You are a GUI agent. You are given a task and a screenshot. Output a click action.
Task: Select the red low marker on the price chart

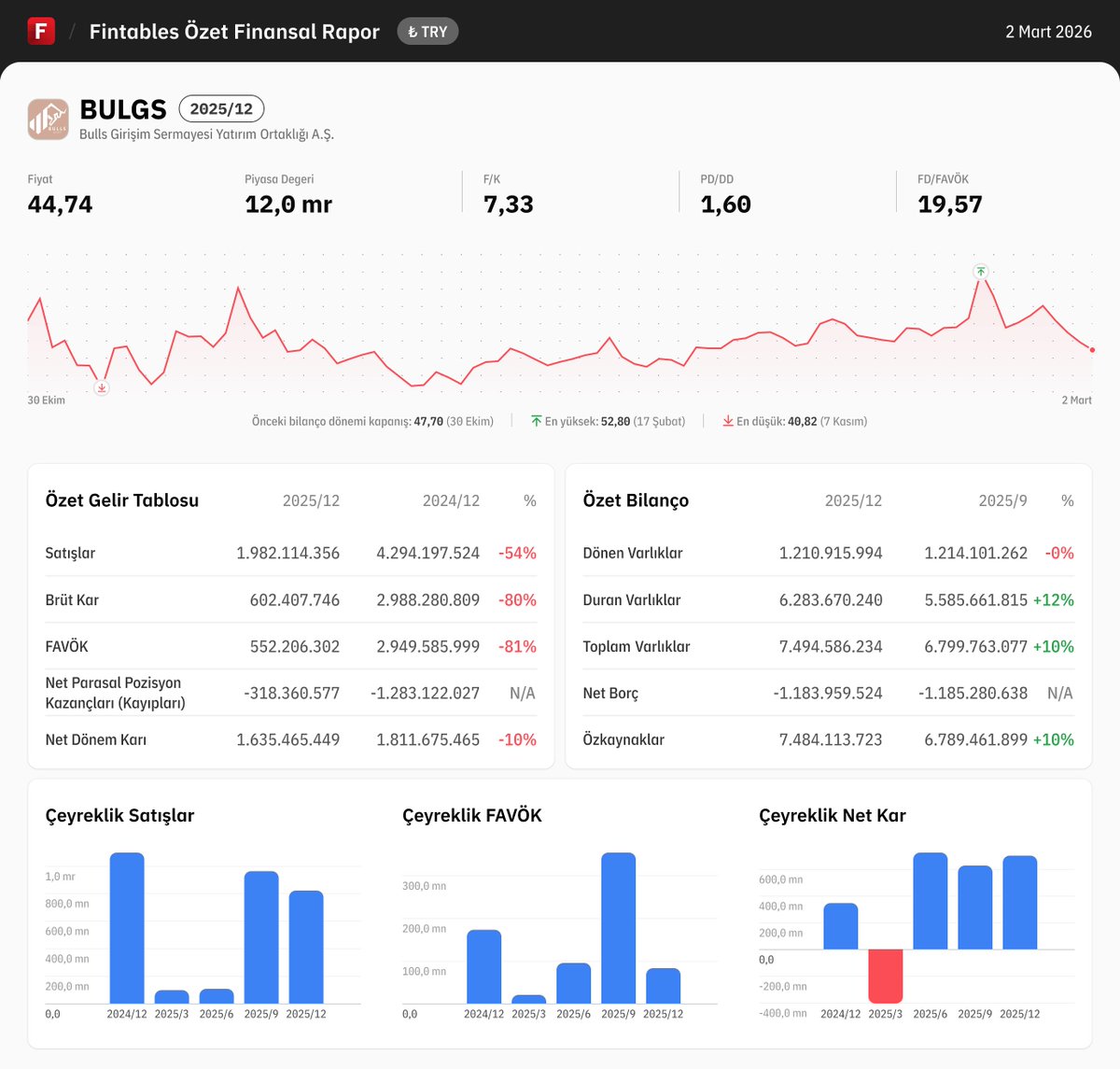[x=101, y=387]
